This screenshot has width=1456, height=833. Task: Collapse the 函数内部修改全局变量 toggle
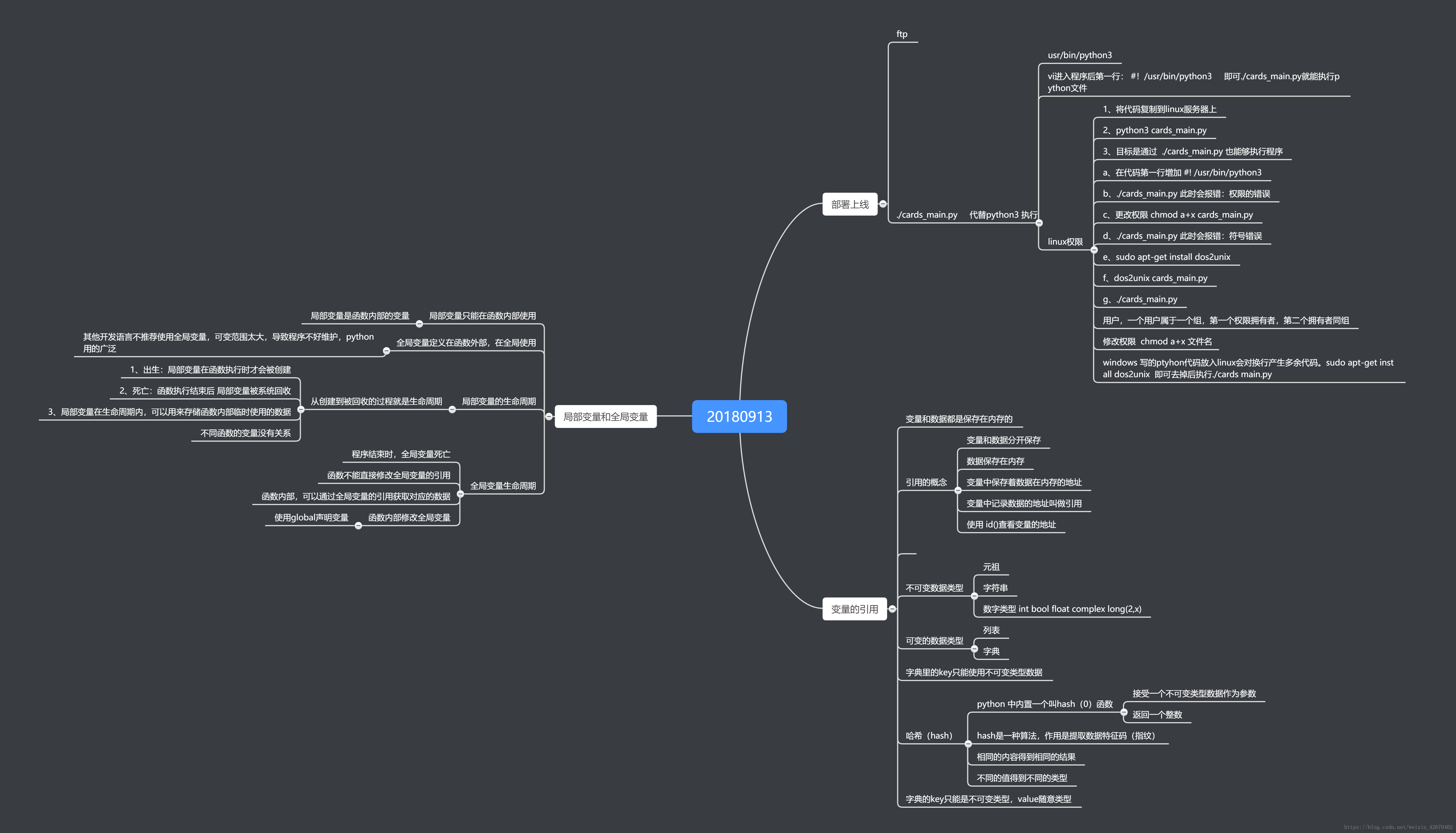[x=359, y=526]
